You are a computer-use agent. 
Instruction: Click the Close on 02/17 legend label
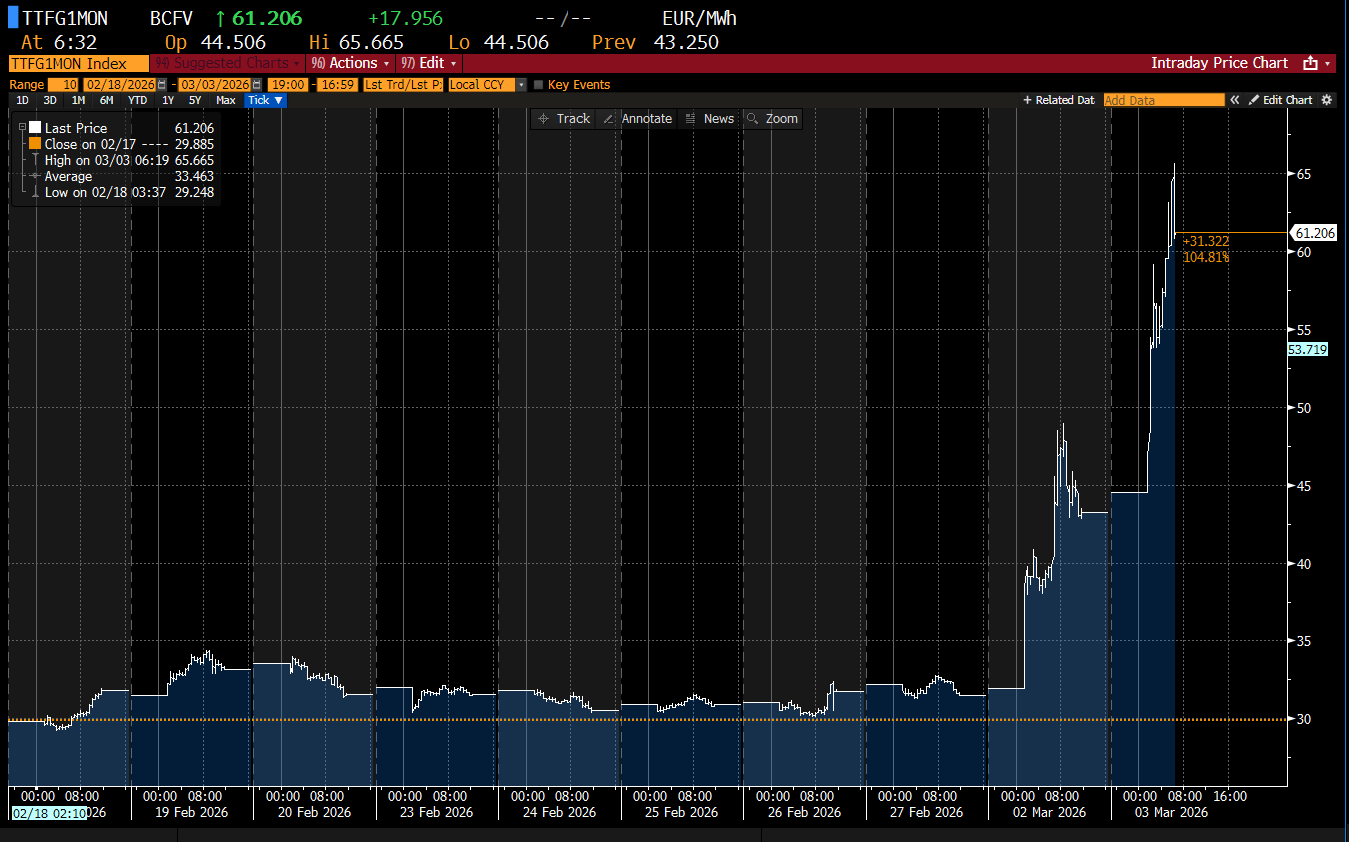pyautogui.click(x=90, y=144)
